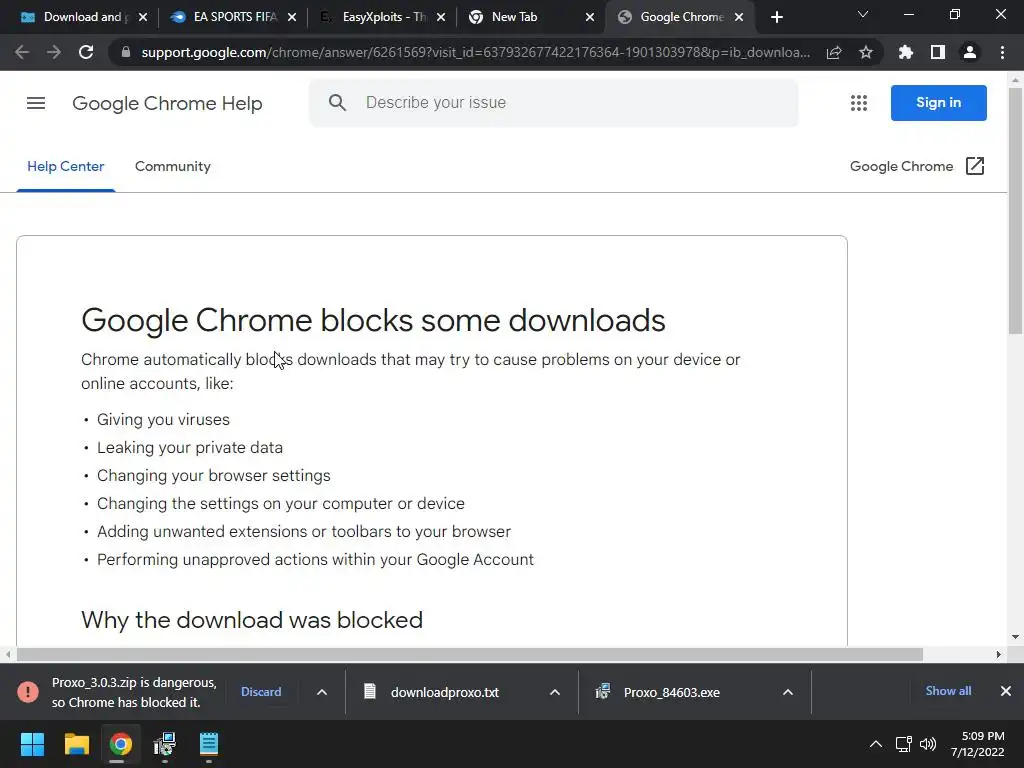
Task: Focus the Describe your issue search field
Action: (x=553, y=103)
